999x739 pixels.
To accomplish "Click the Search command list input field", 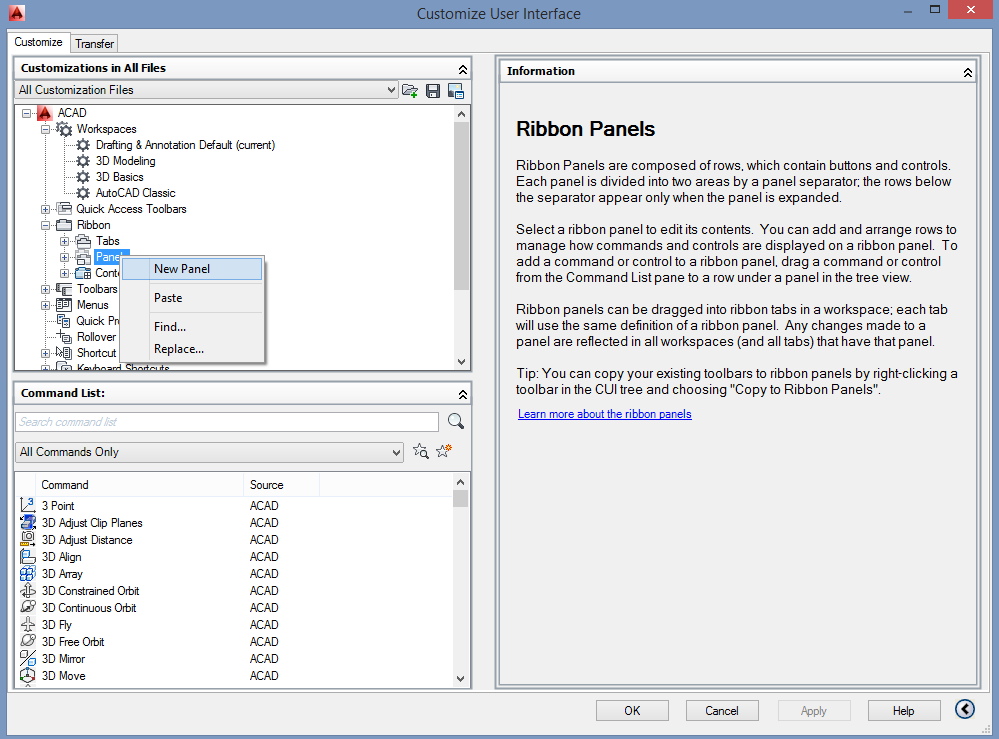I will [227, 422].
